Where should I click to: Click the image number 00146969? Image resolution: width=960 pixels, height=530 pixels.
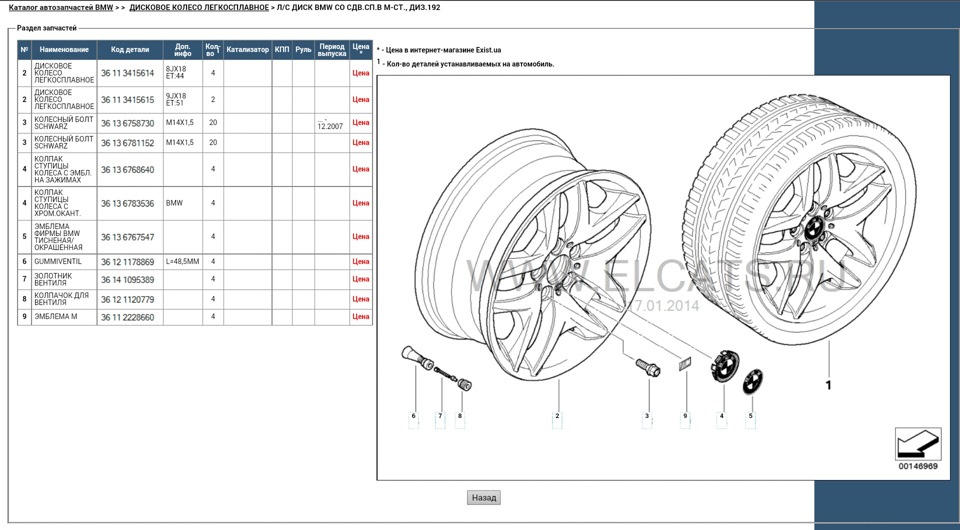tap(918, 466)
